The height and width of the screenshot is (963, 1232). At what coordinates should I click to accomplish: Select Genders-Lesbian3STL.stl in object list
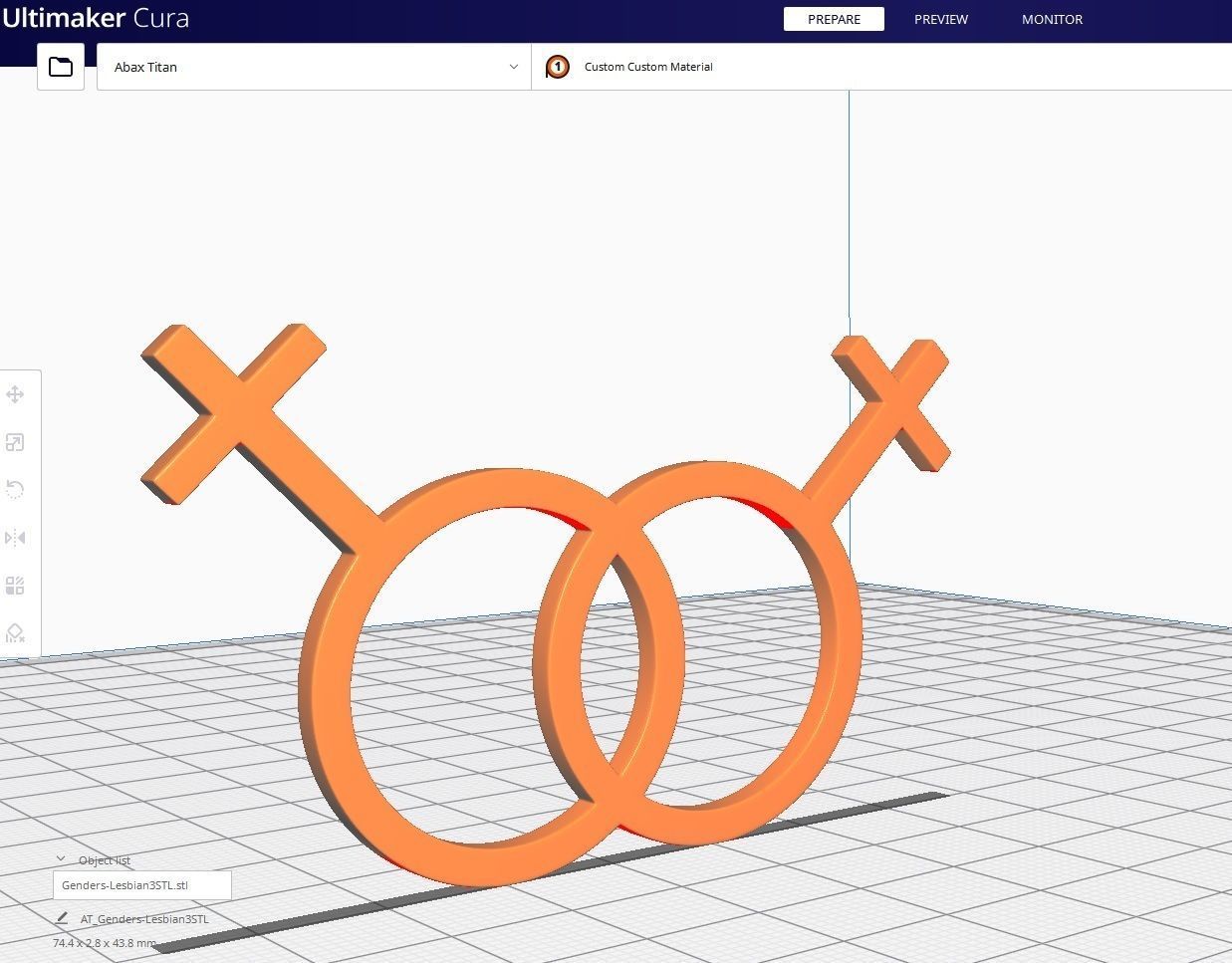[141, 885]
